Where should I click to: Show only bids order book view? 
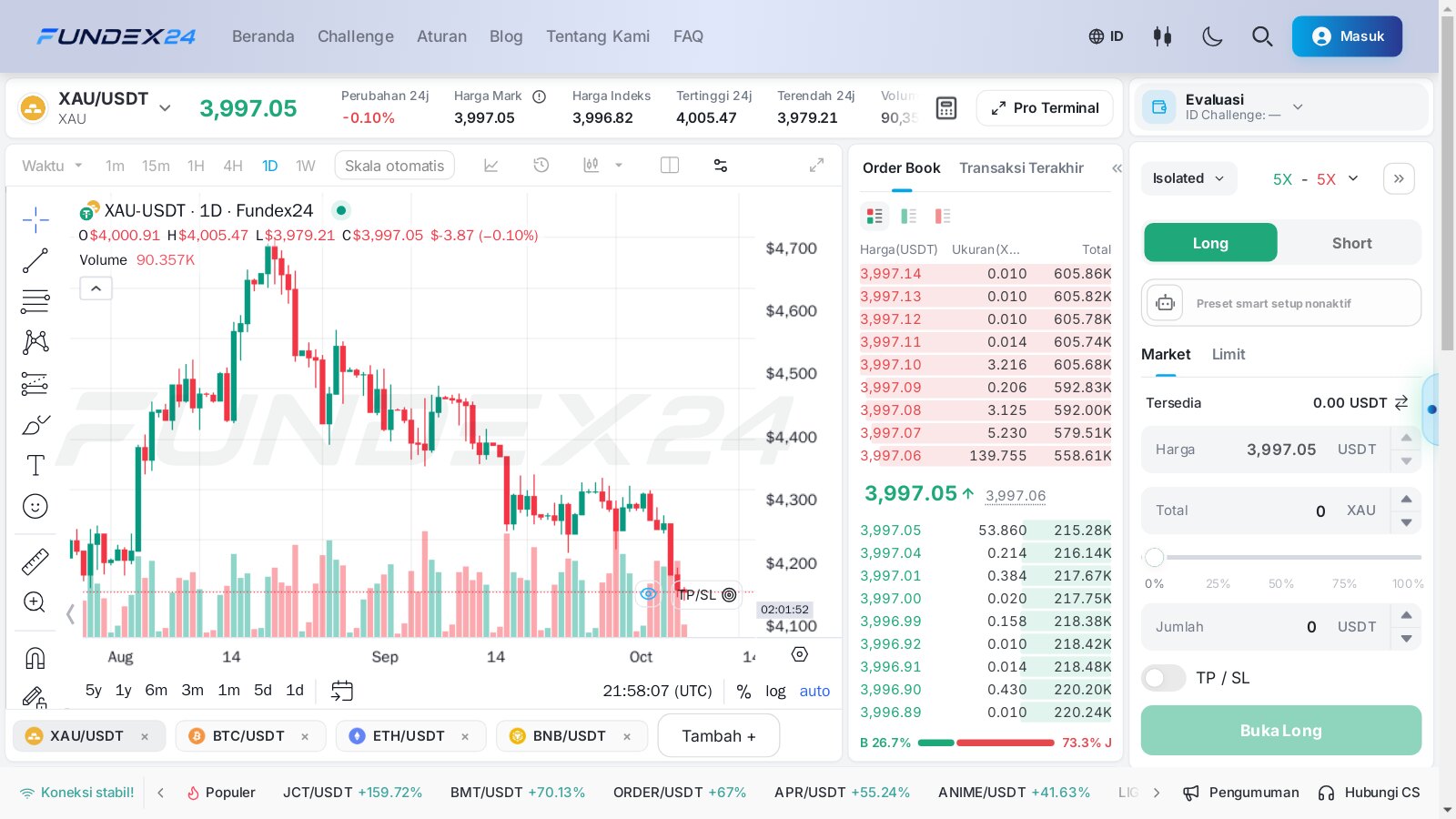coord(908,216)
